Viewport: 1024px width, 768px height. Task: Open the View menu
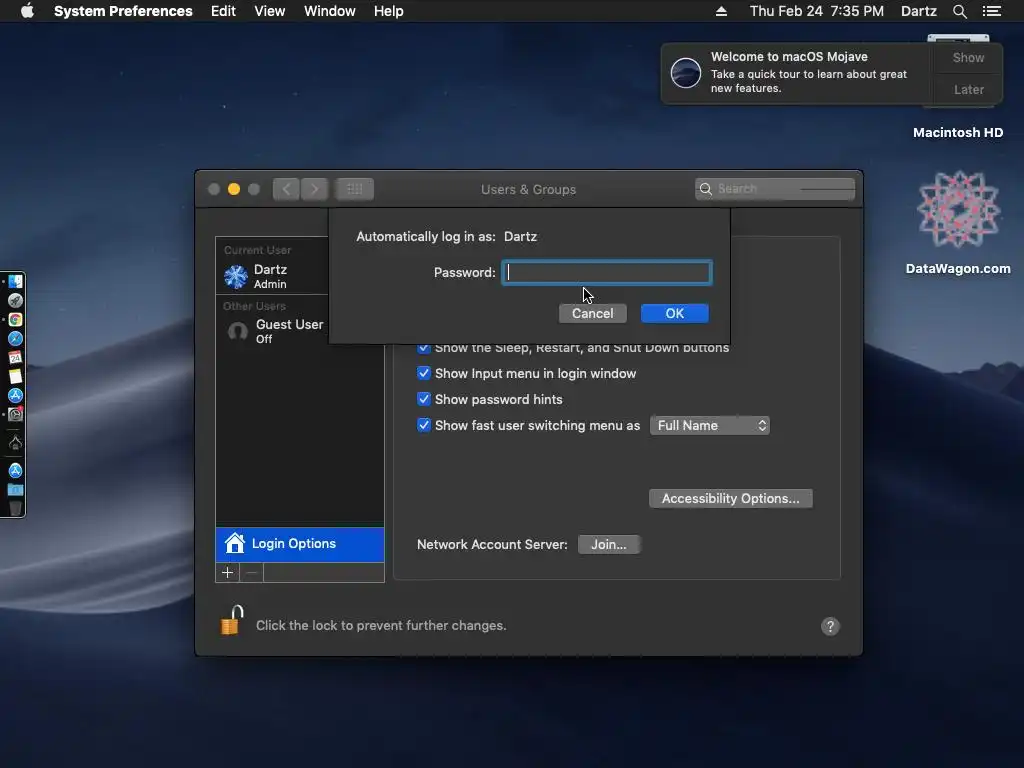pos(270,11)
